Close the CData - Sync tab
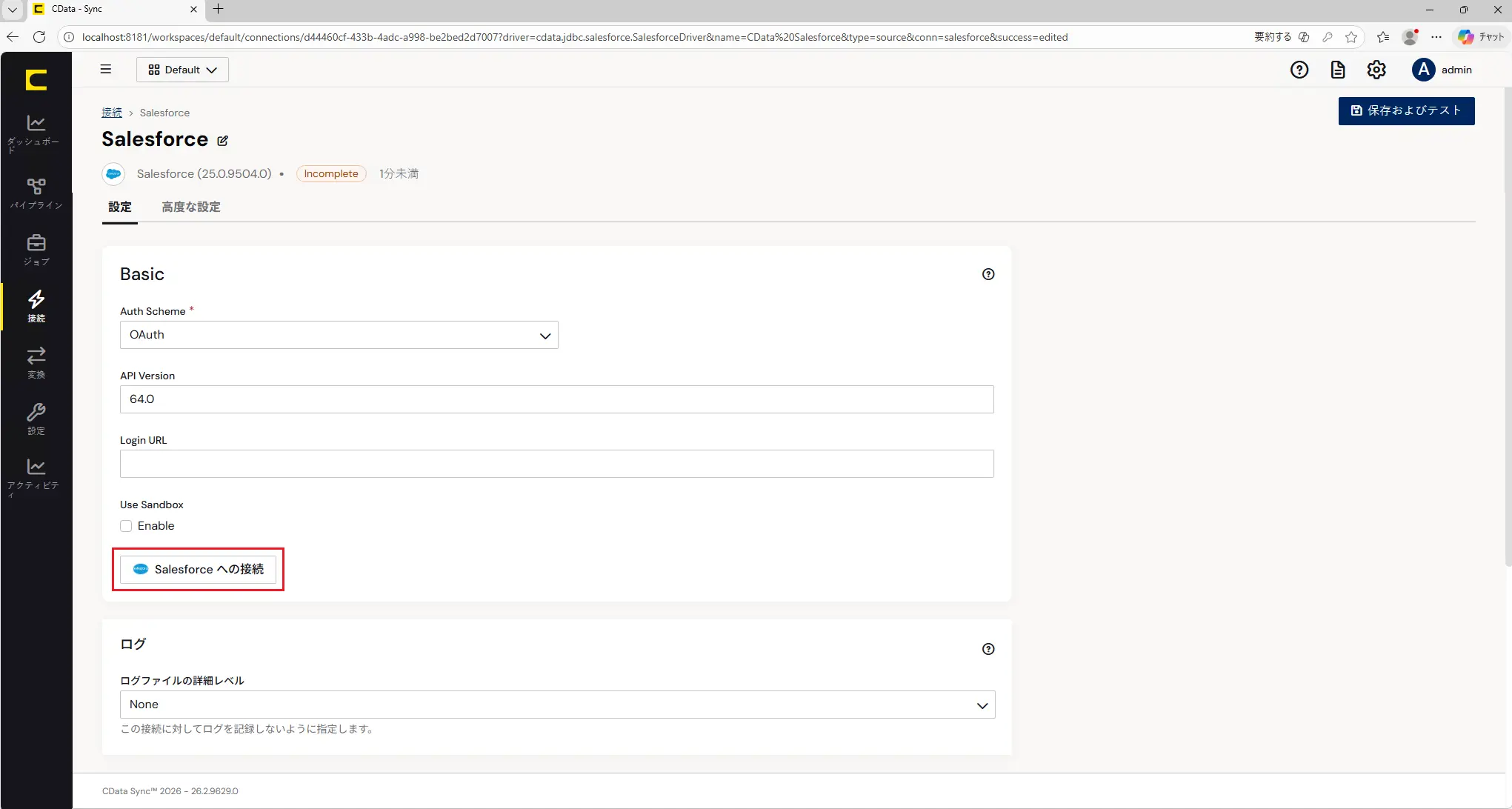The height and width of the screenshot is (809, 1512). pyautogui.click(x=193, y=9)
